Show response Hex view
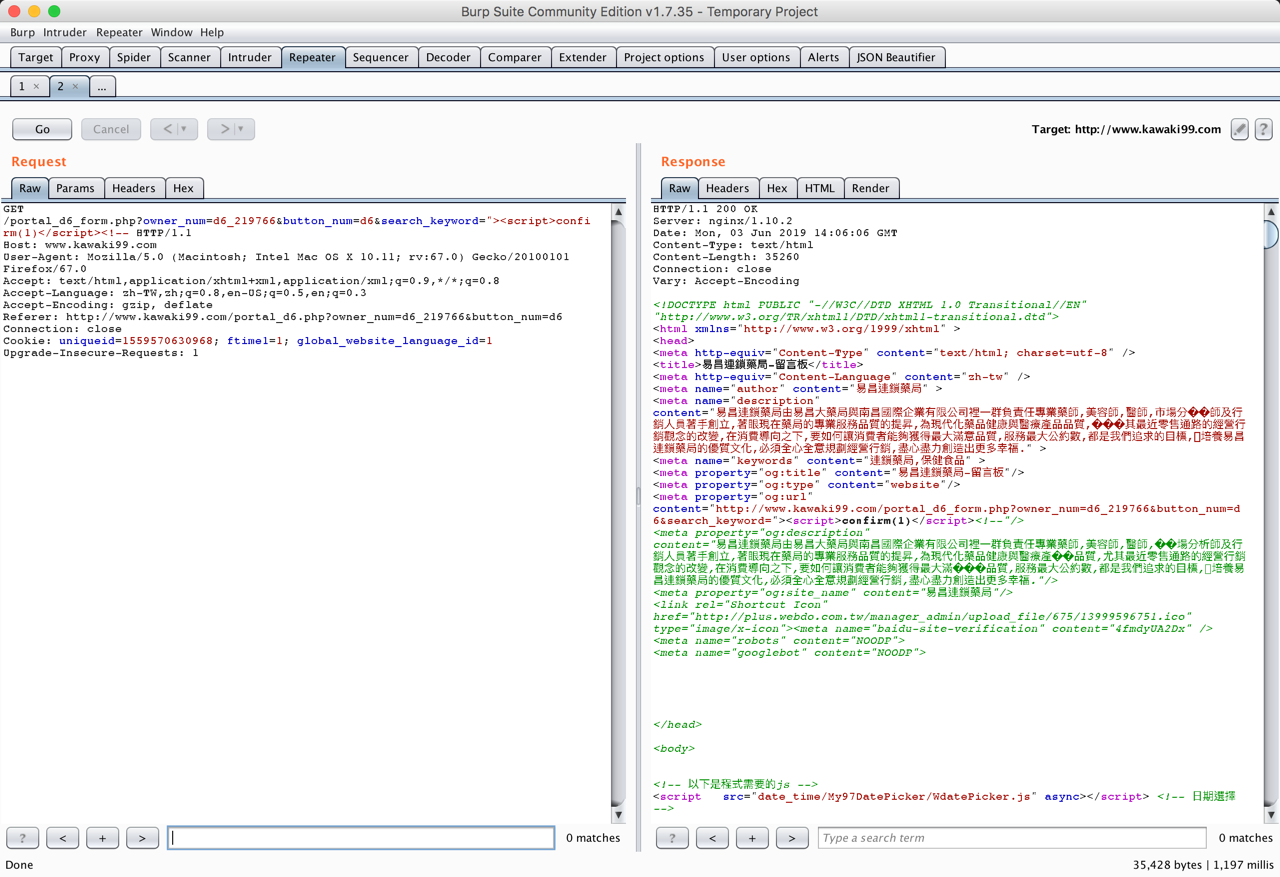This screenshot has width=1280, height=877. 777,188
